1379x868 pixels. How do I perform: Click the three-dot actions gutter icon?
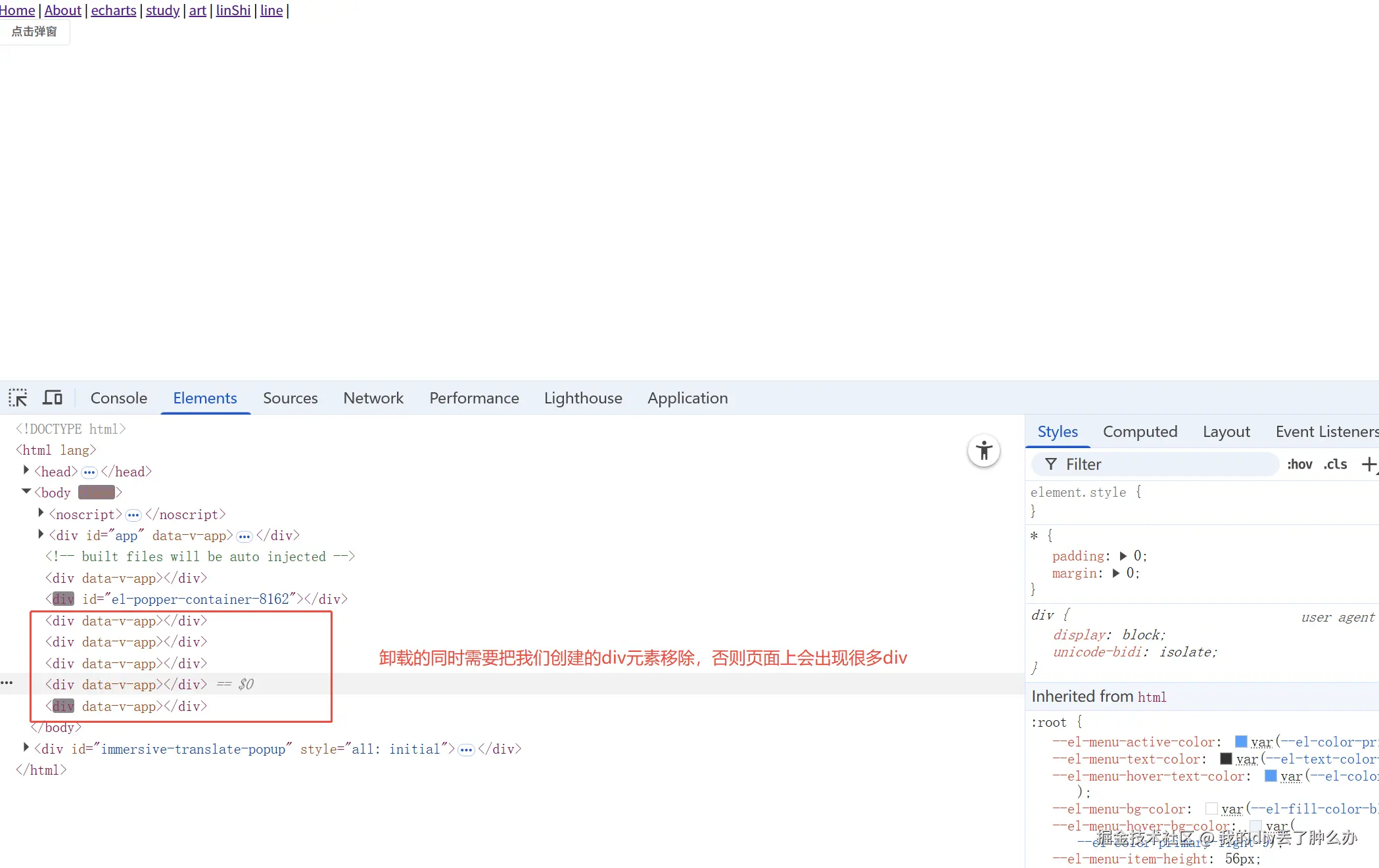[x=7, y=683]
